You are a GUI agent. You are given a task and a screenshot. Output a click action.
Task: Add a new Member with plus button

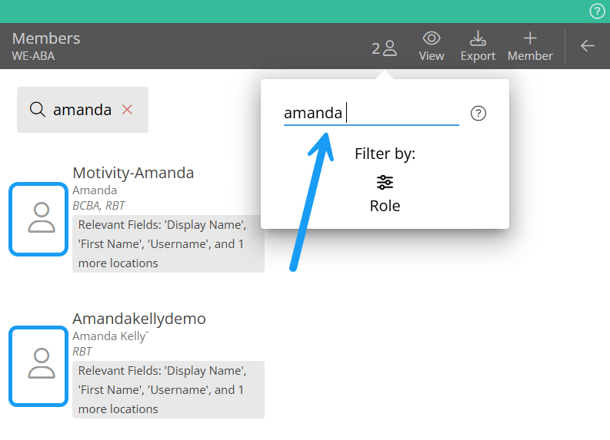(x=530, y=45)
